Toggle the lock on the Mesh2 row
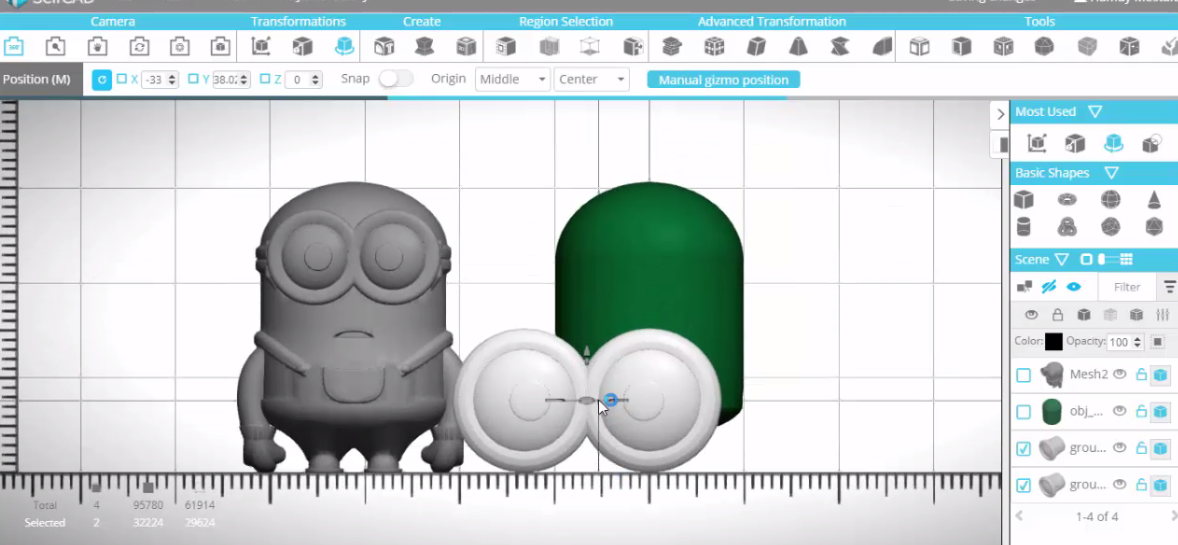 coord(1141,374)
